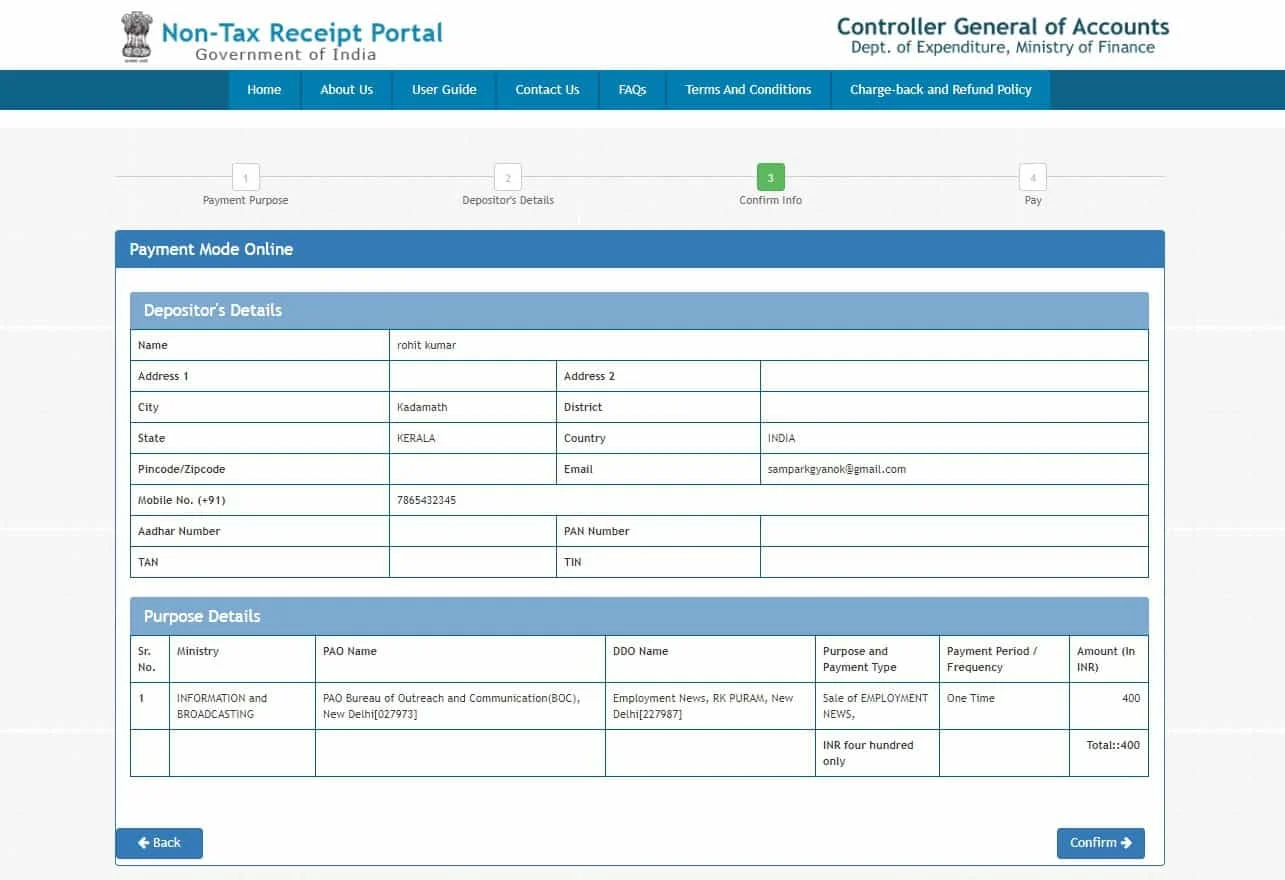Click the PAO Bureau of Outreach cell

coord(460,706)
